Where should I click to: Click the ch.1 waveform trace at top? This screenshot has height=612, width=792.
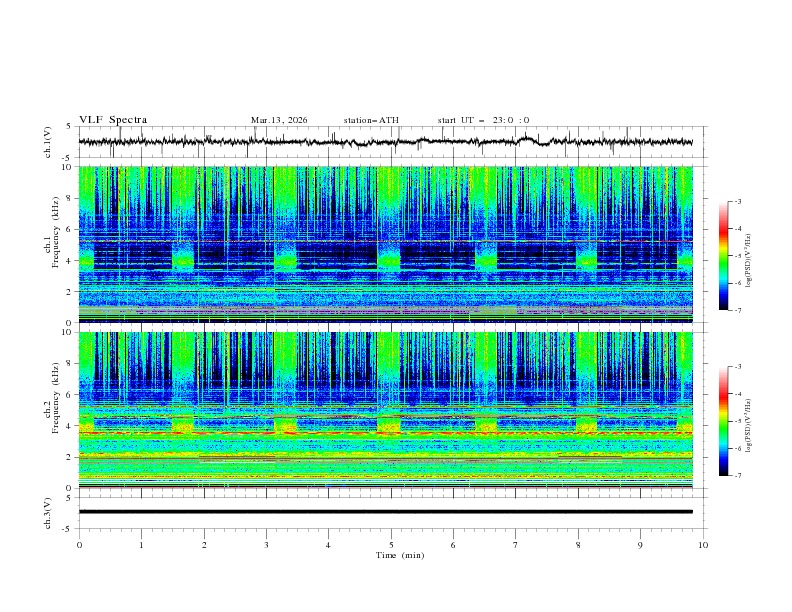pos(385,142)
